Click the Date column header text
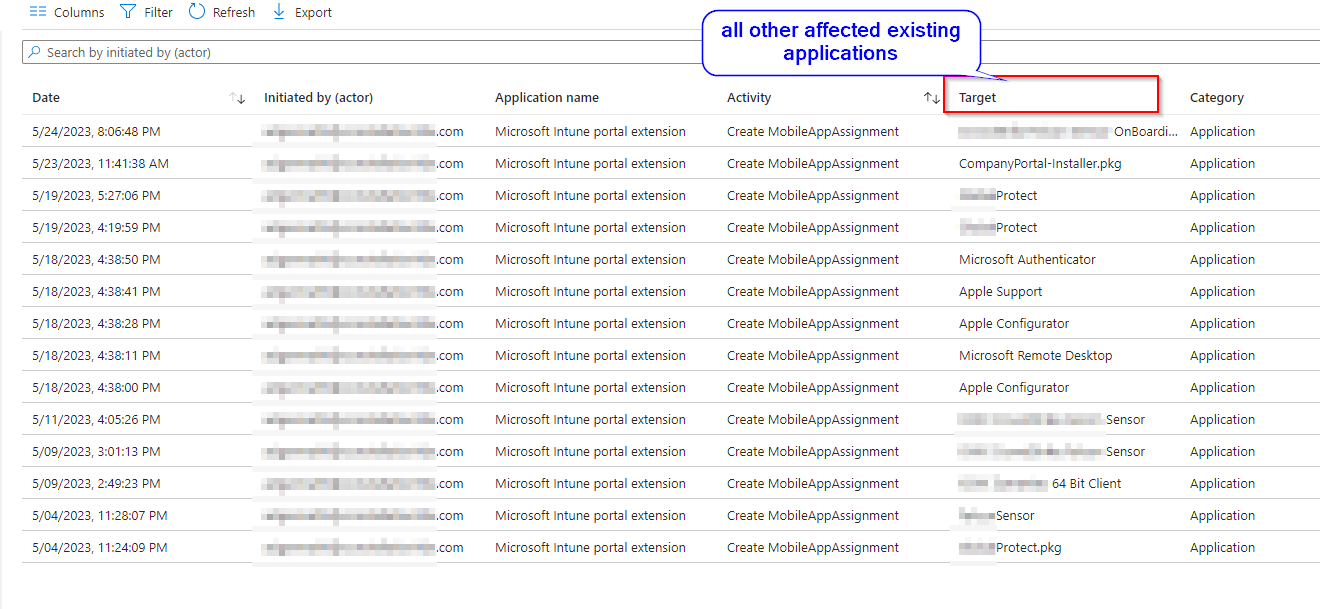 point(46,98)
